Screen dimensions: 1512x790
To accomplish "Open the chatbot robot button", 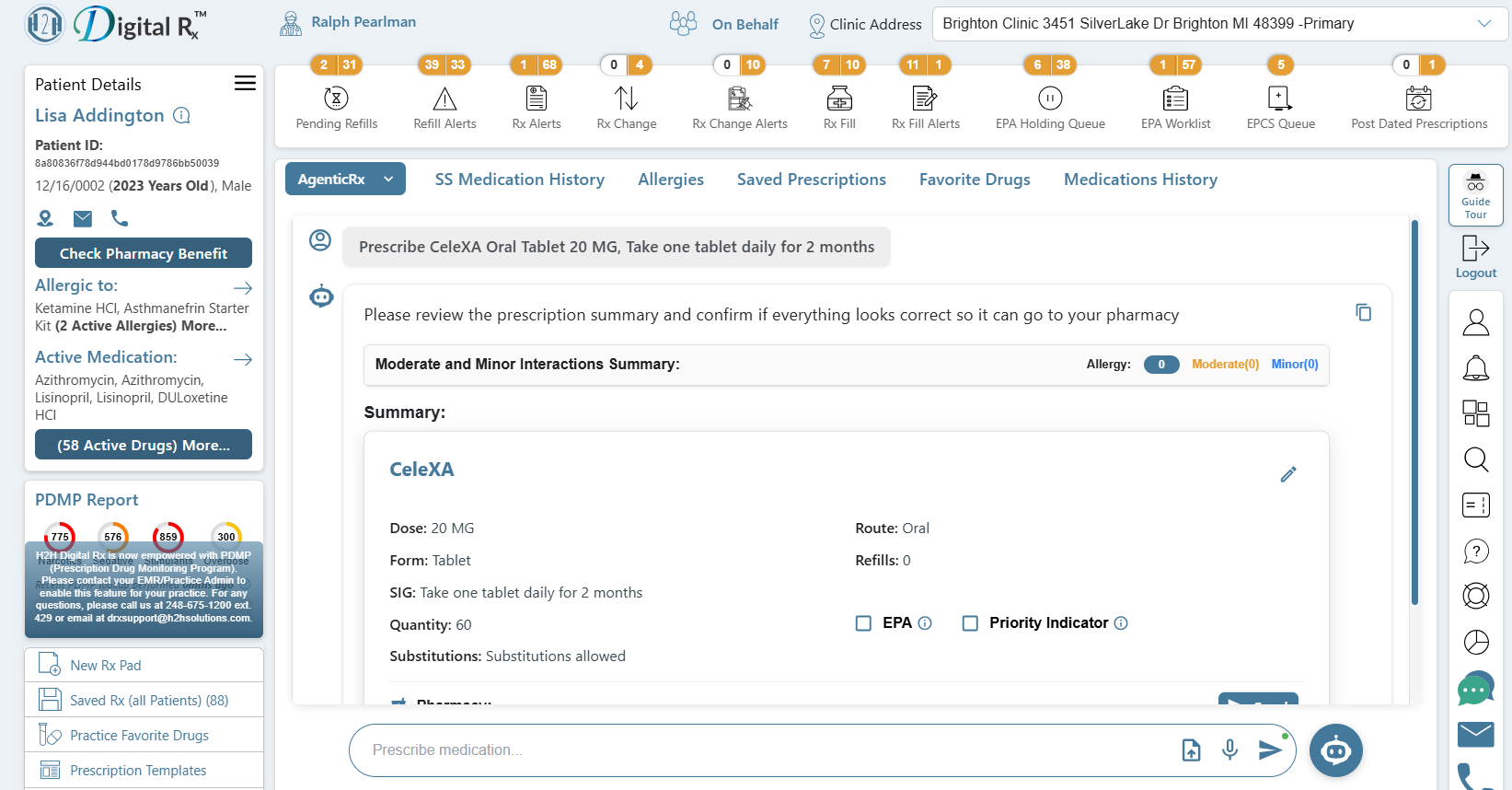I will point(1336,751).
